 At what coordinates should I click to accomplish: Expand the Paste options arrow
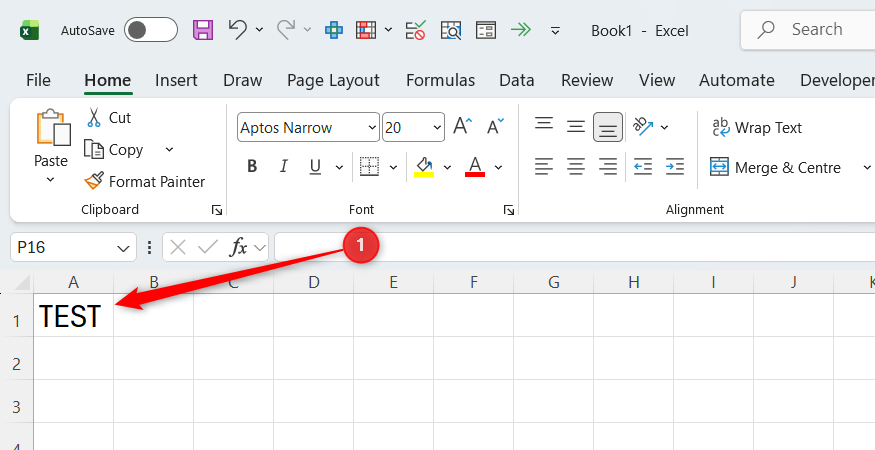click(50, 179)
